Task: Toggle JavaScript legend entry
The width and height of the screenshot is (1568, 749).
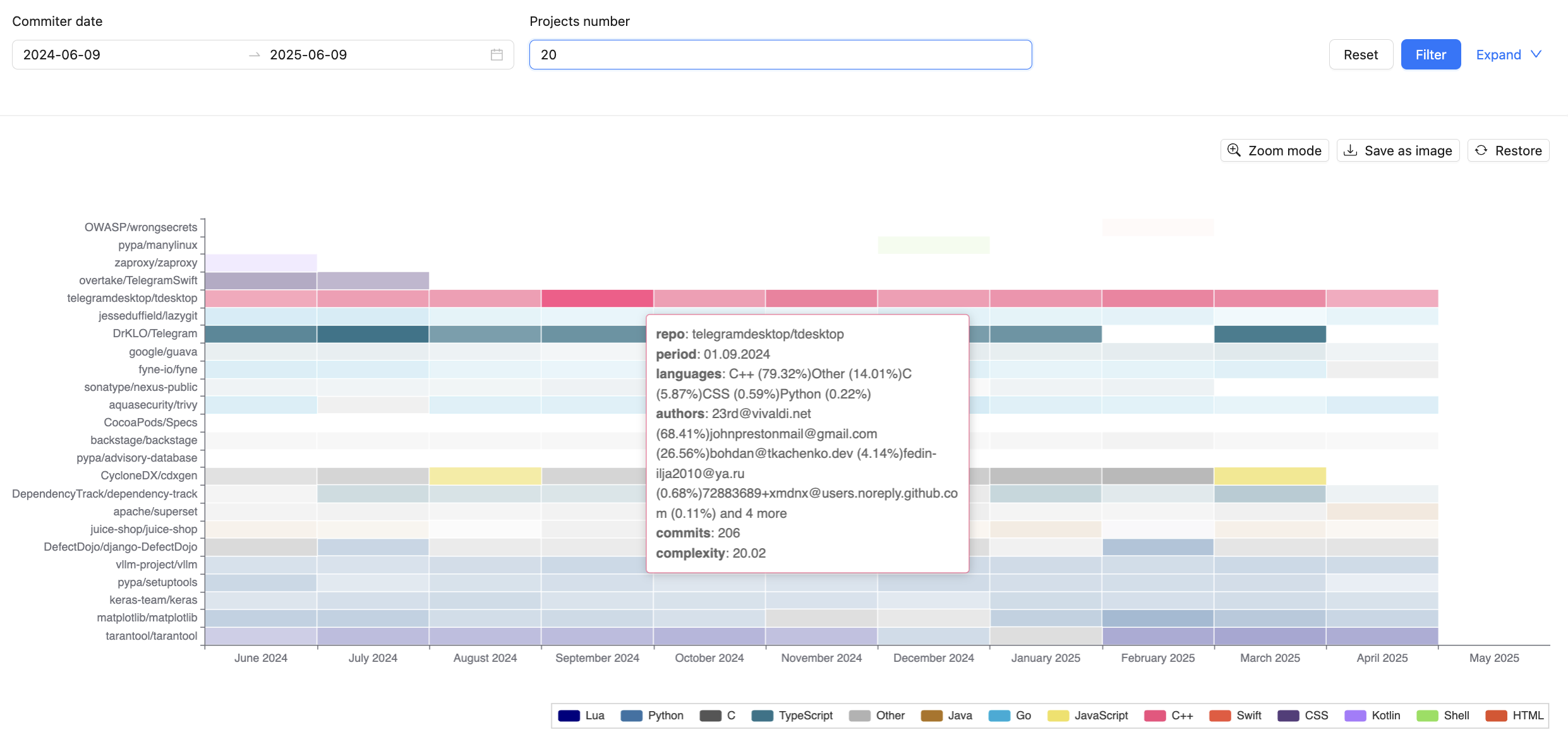Action: pos(1088,716)
